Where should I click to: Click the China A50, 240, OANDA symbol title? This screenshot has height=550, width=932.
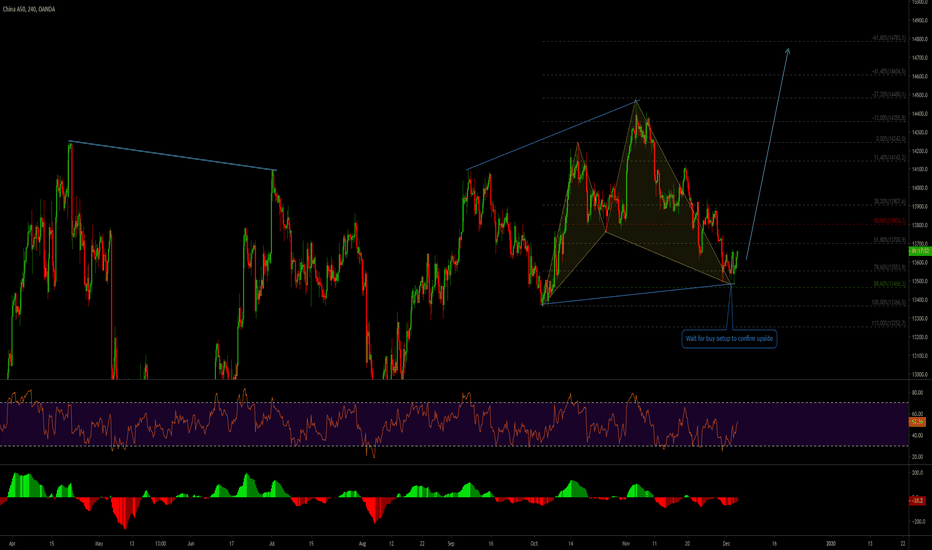(x=29, y=9)
